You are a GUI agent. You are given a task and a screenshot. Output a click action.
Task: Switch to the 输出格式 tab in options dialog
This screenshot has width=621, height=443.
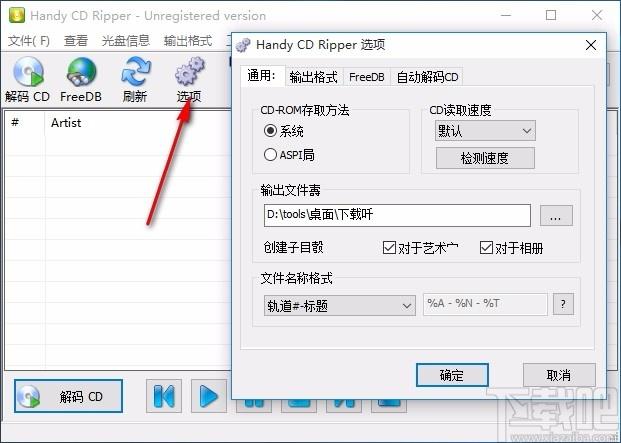[313, 77]
